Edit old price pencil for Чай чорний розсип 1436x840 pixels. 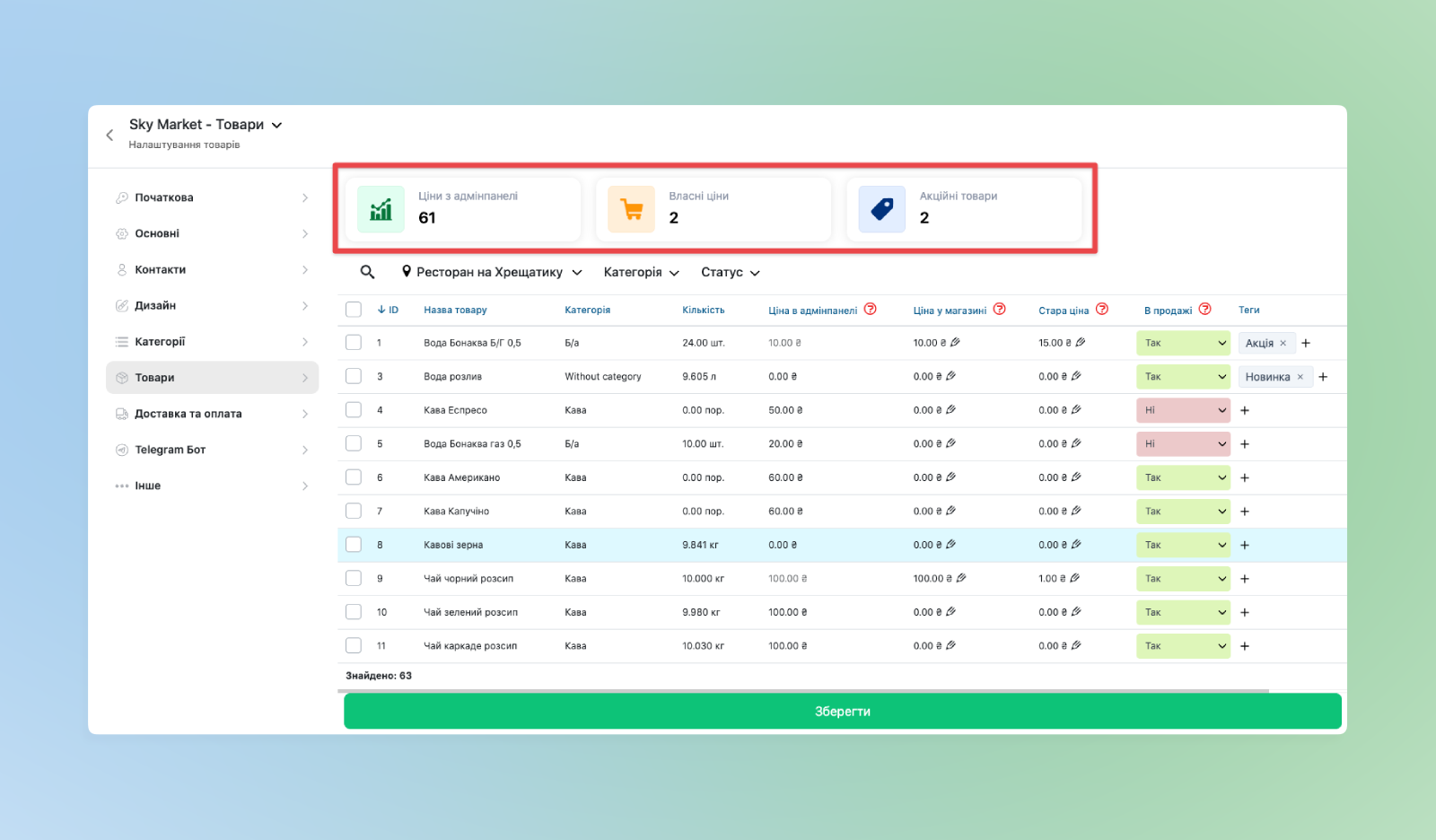click(1075, 579)
